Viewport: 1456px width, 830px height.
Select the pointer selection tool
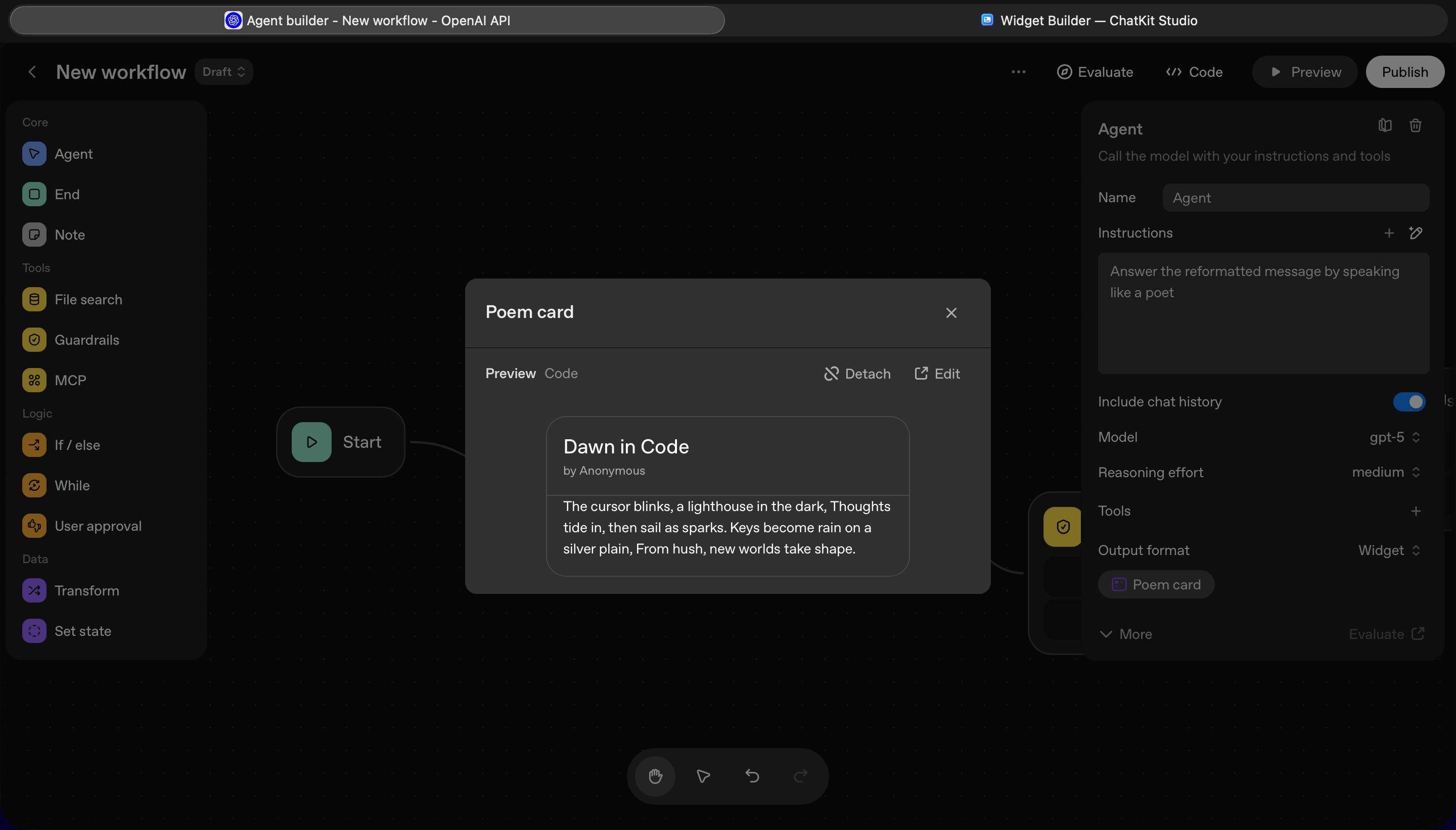704,776
